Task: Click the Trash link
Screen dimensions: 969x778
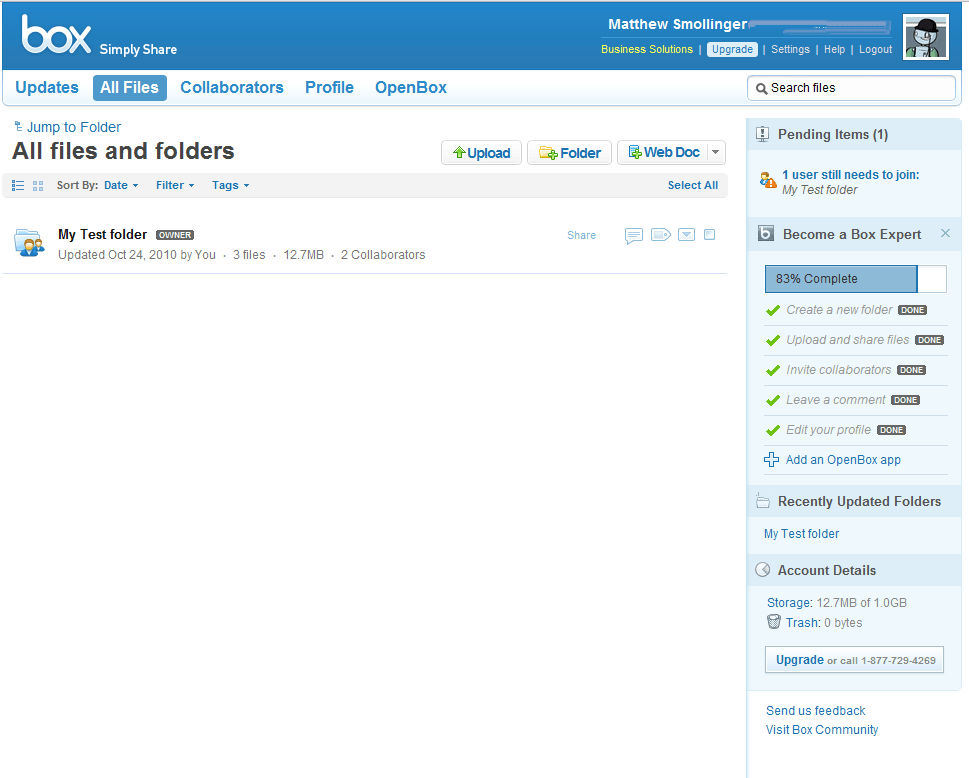Action: pos(803,623)
